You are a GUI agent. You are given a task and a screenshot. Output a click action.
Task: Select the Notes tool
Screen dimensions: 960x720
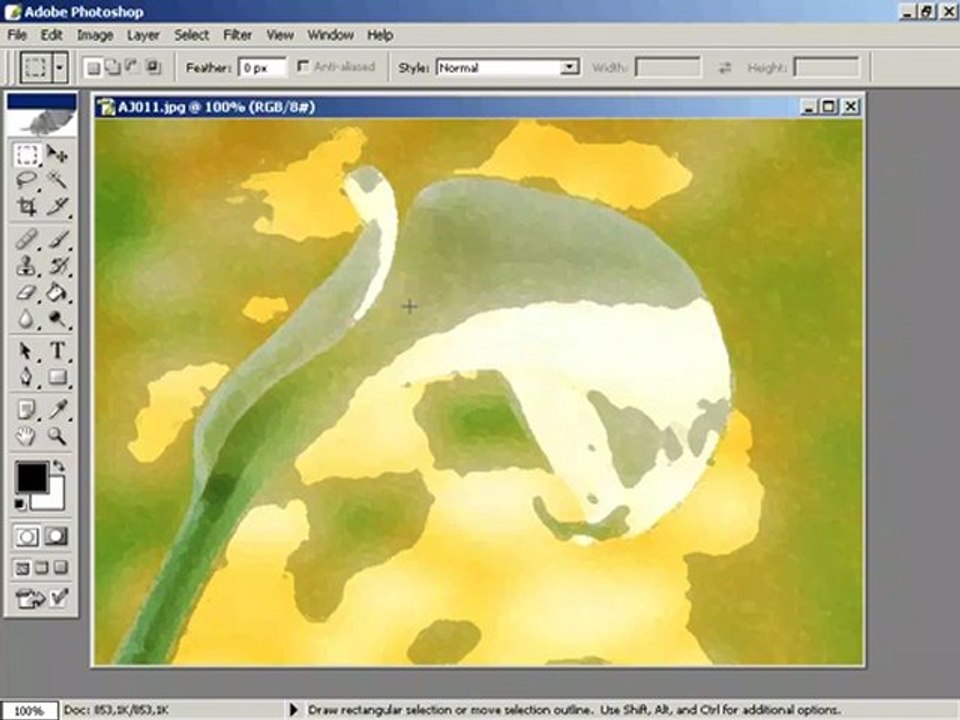tap(26, 409)
